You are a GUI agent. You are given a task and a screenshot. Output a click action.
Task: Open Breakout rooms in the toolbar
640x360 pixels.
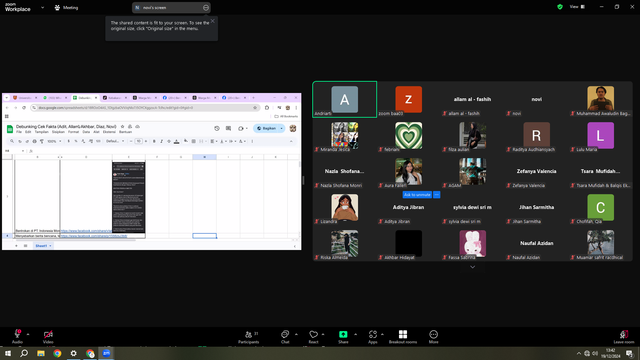403,337
